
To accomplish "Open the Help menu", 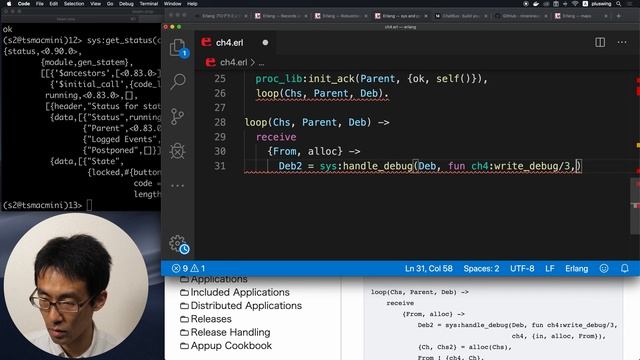I will click(x=192, y=4).
